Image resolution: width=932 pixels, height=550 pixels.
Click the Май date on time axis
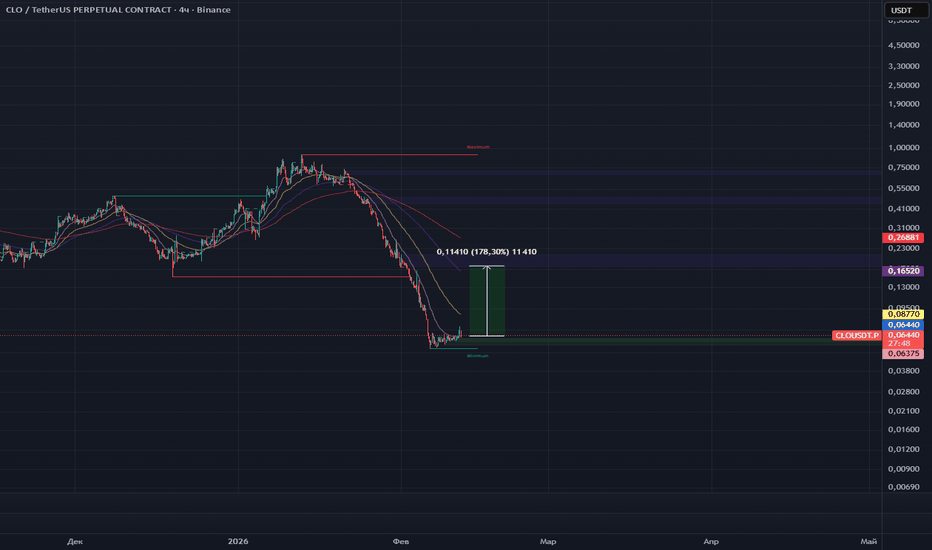pos(868,541)
